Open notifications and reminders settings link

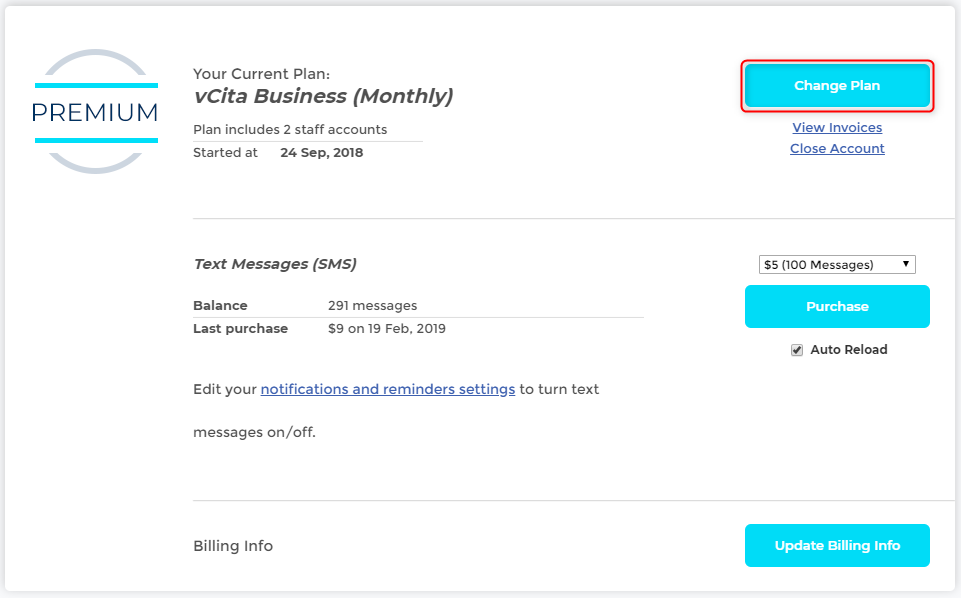[388, 389]
